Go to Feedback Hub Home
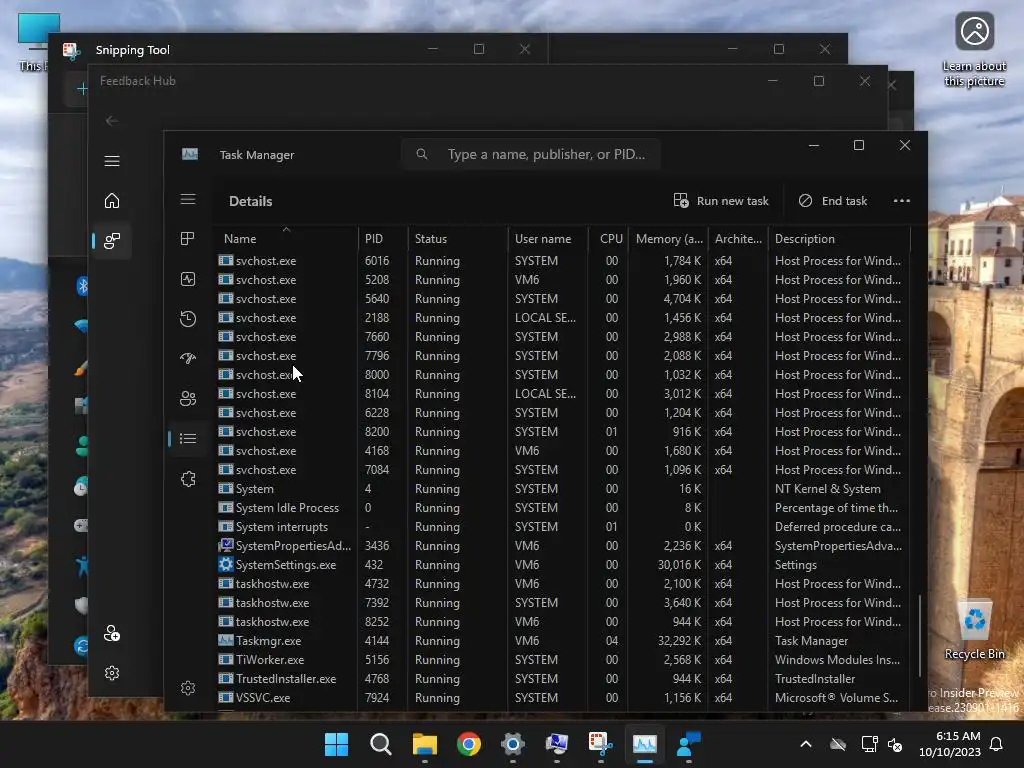The image size is (1024, 768). coord(112,200)
